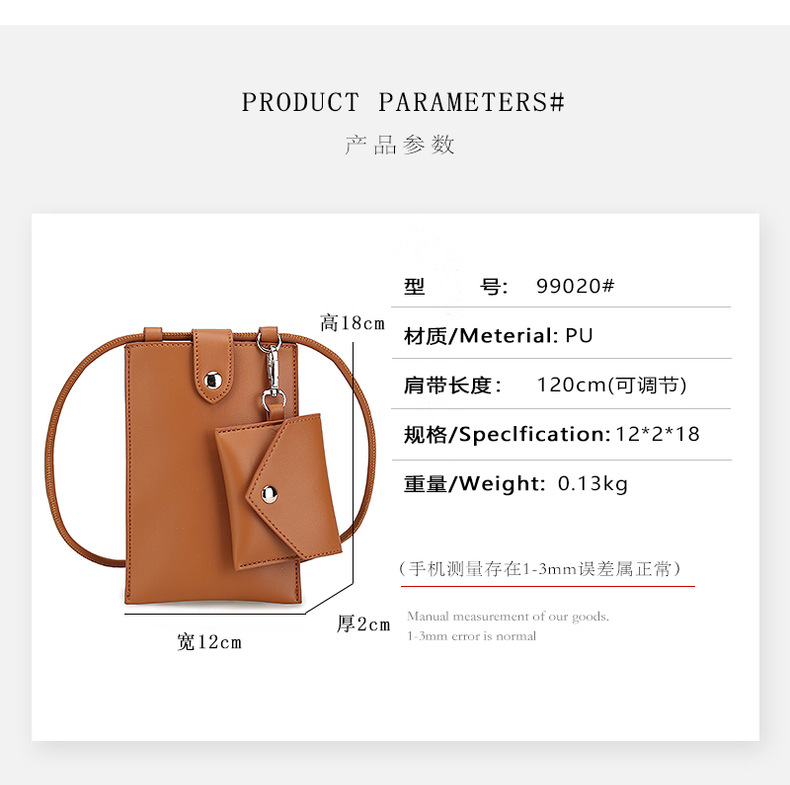Click the 厚2cm thickness label
This screenshot has width=790, height=785.
click(364, 624)
